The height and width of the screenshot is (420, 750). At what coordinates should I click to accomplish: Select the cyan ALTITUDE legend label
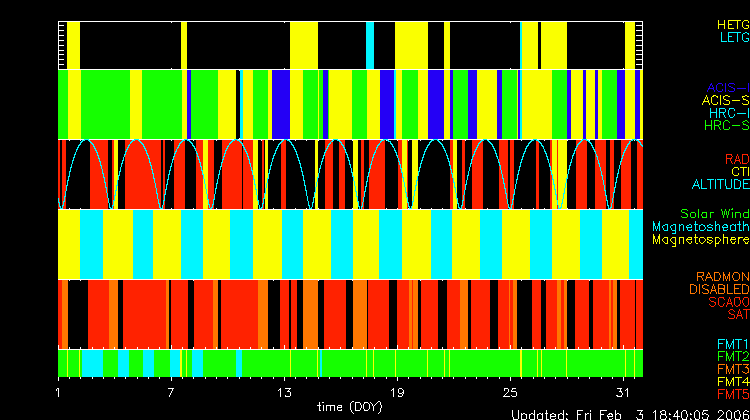720,185
